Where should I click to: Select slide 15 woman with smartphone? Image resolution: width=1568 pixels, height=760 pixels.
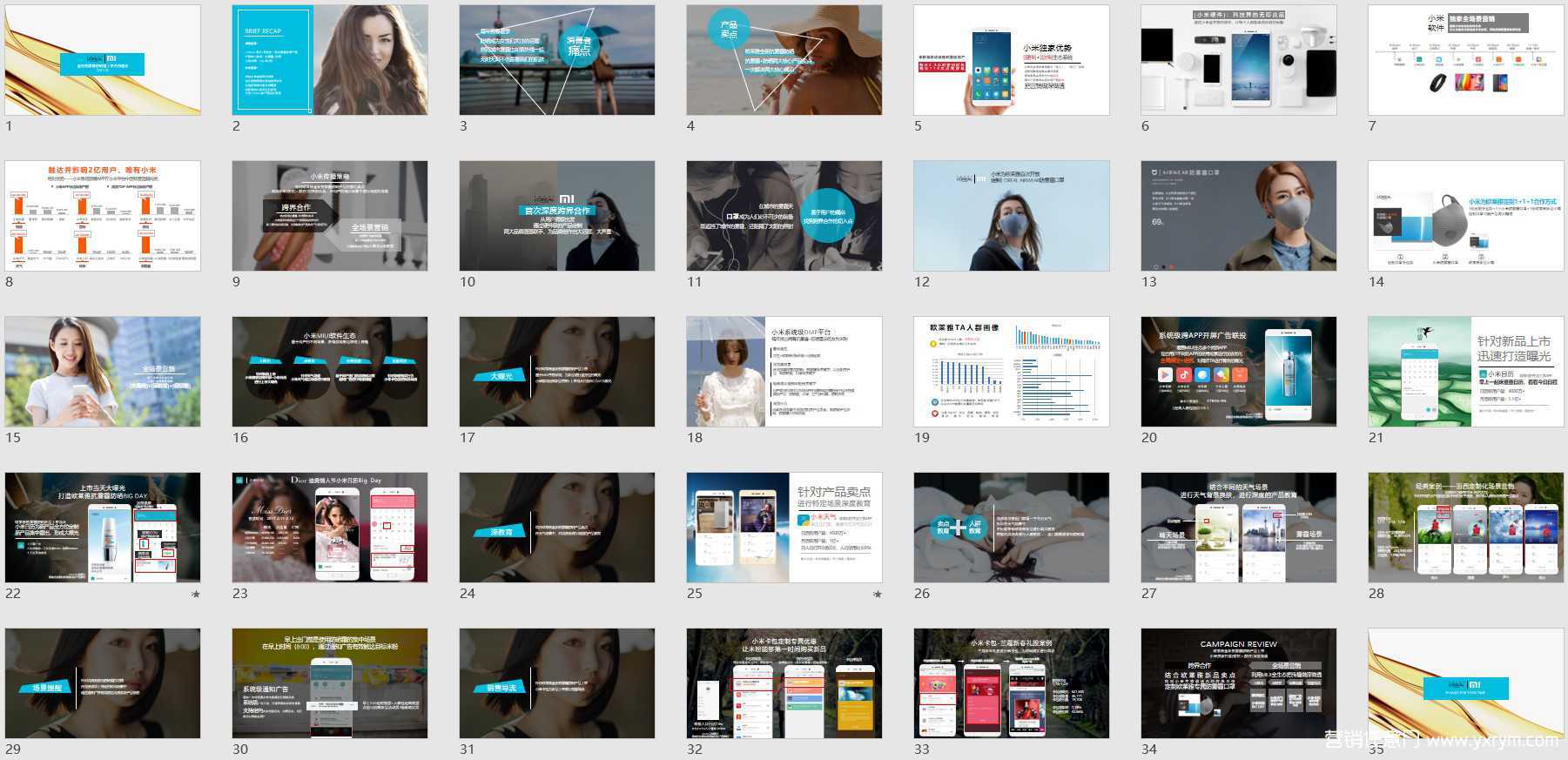pos(103,372)
